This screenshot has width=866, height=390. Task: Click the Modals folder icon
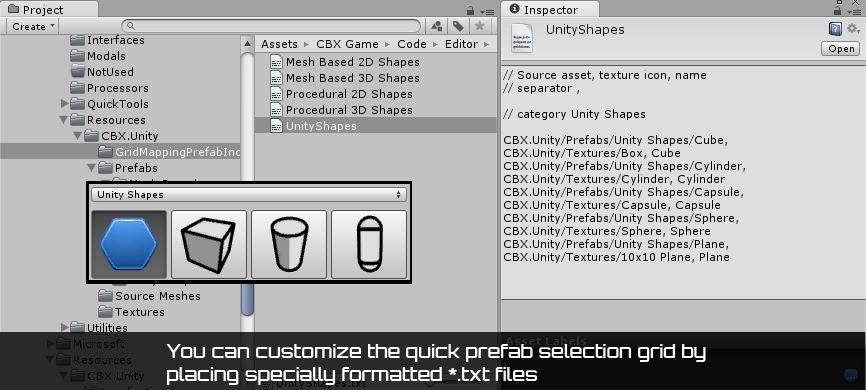pos(77,56)
